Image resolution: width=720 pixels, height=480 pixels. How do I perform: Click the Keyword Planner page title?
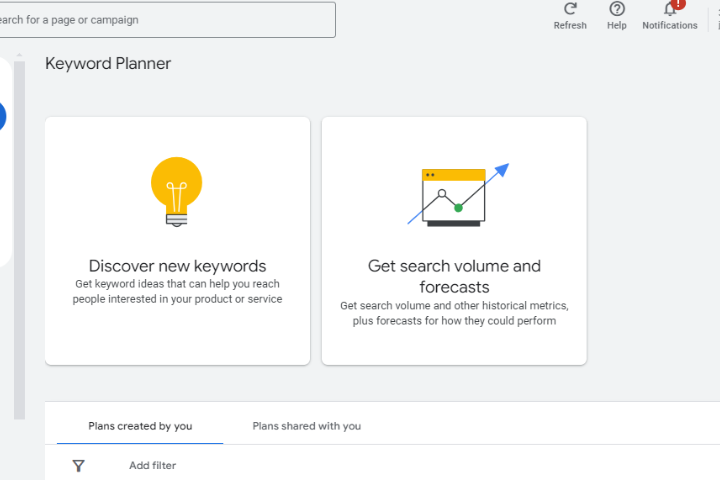[x=108, y=64]
